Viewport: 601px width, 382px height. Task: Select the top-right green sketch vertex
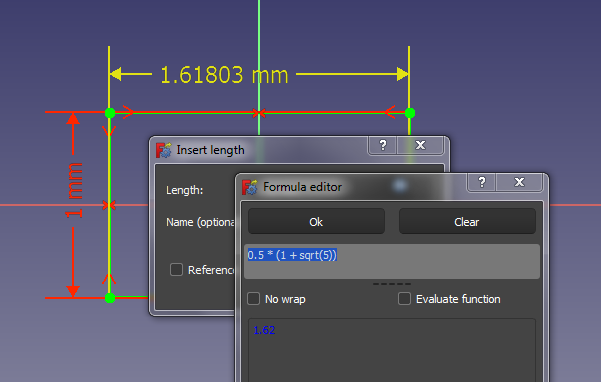(410, 113)
